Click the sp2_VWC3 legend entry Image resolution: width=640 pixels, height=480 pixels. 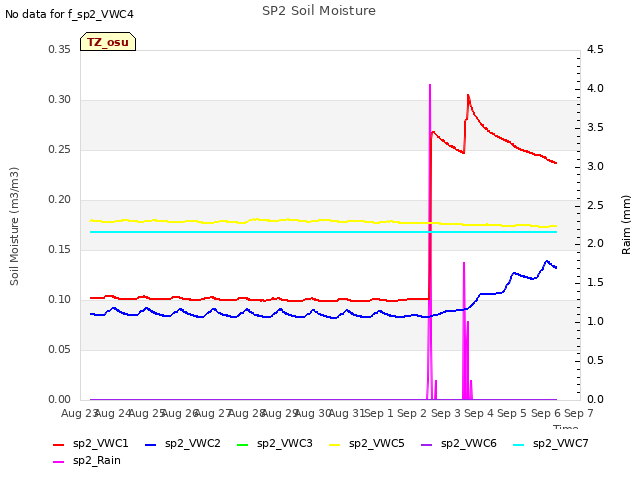pos(275,444)
